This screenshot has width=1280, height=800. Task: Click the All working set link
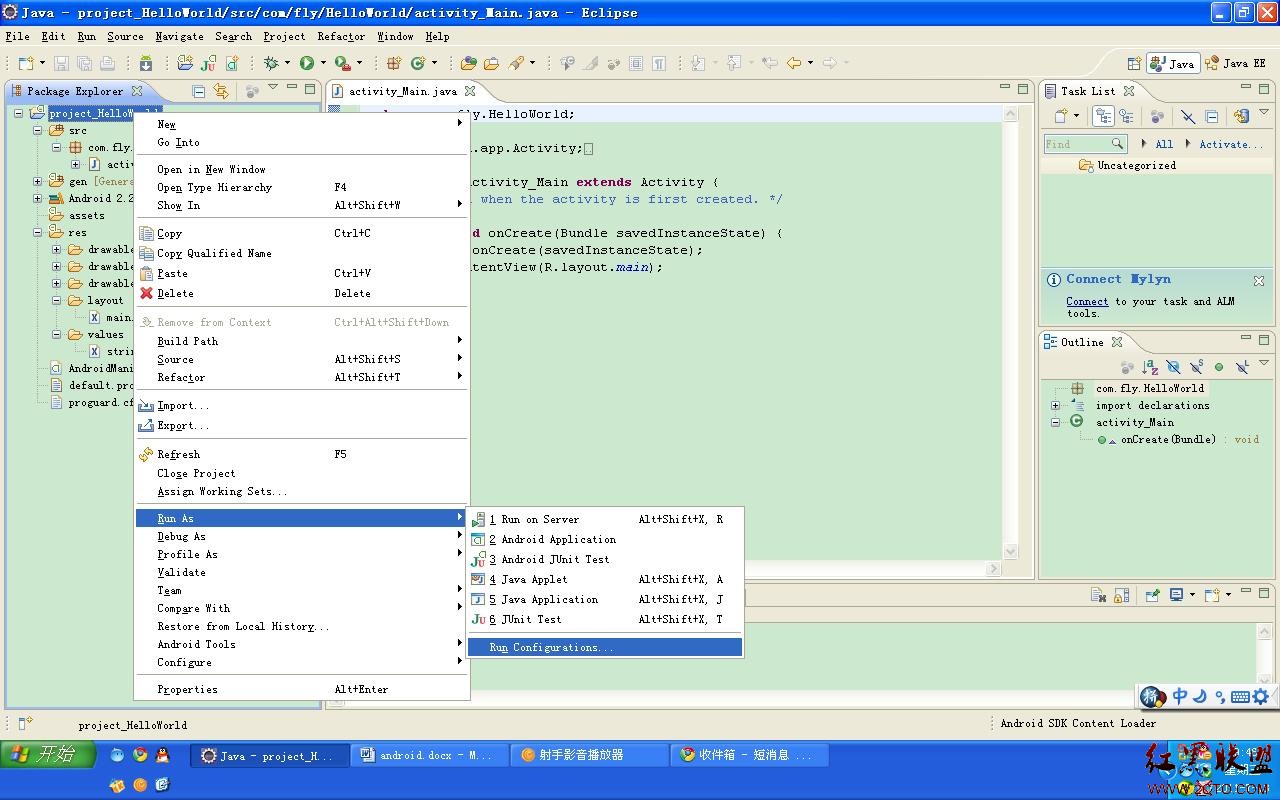(1164, 144)
